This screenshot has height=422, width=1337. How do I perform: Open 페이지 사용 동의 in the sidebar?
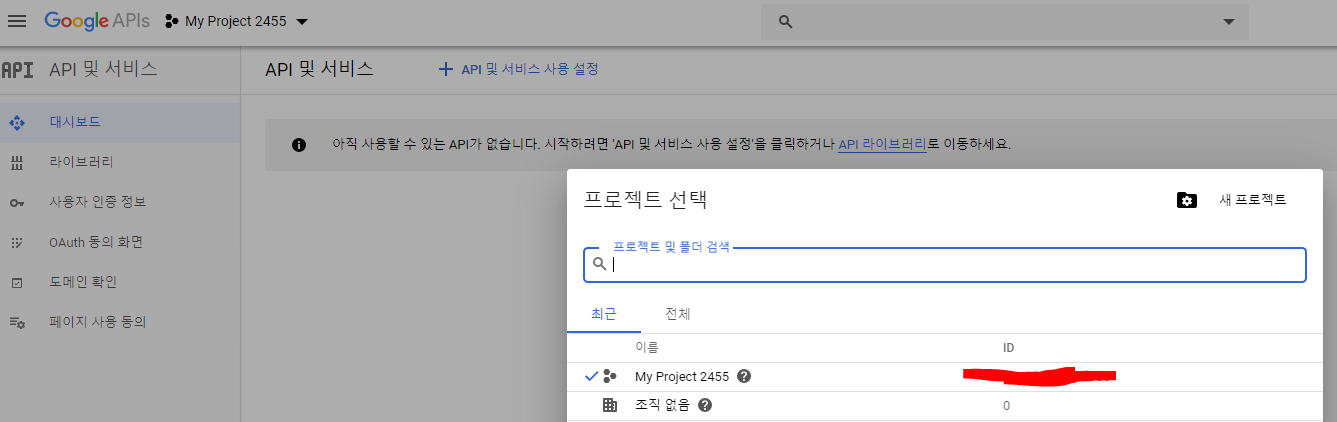point(120,322)
